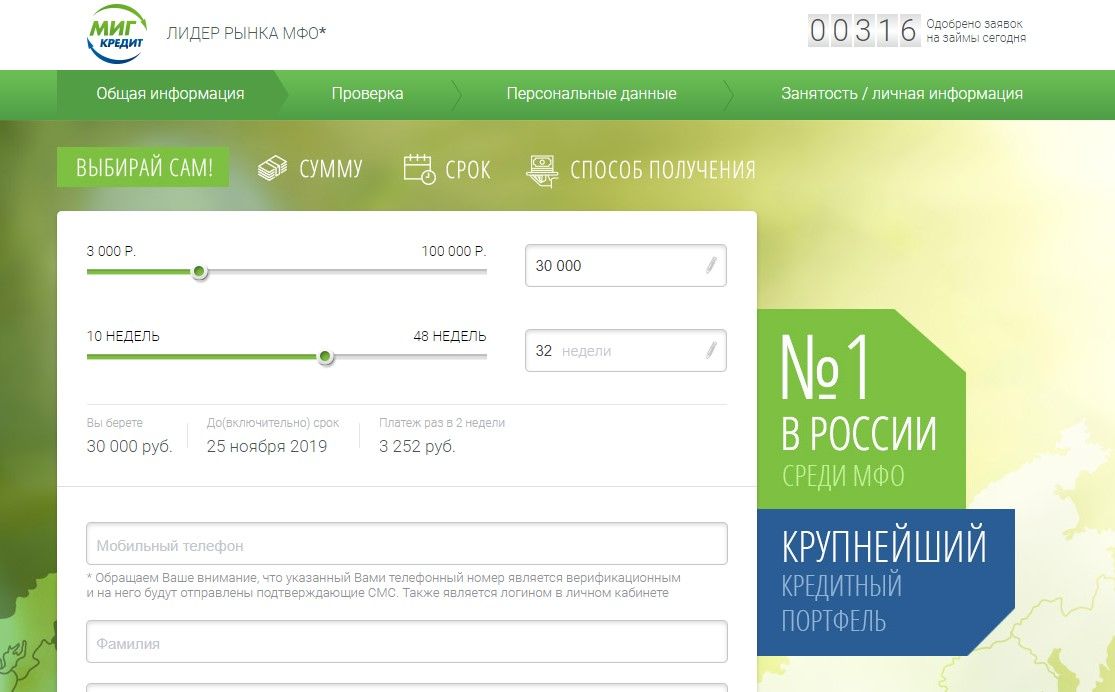
Task: Click the Фамилия input field
Action: coord(406,644)
